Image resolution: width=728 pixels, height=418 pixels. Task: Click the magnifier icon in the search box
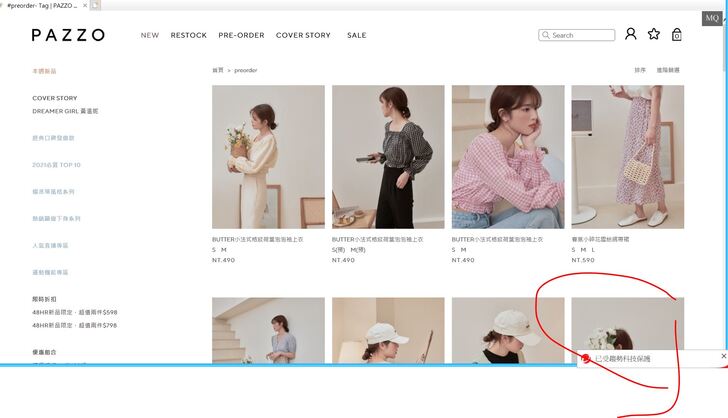pos(546,35)
